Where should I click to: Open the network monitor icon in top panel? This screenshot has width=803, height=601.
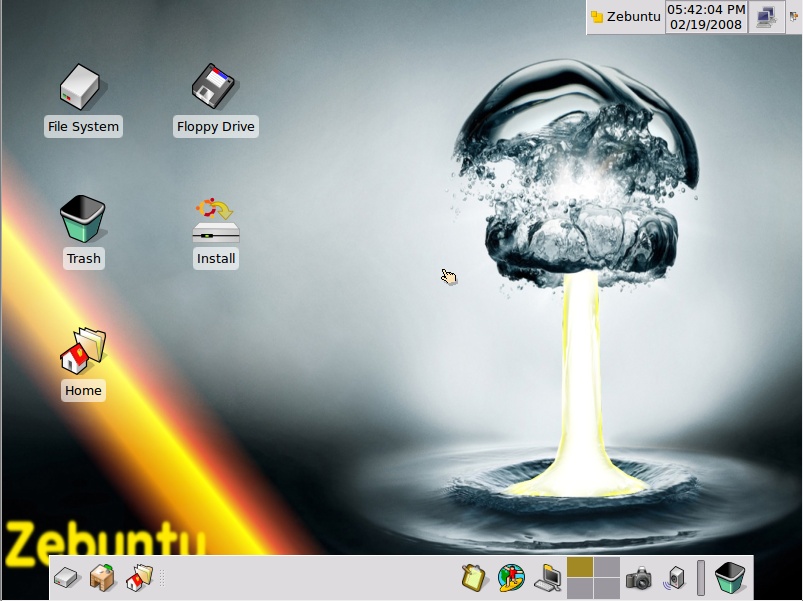[766, 17]
